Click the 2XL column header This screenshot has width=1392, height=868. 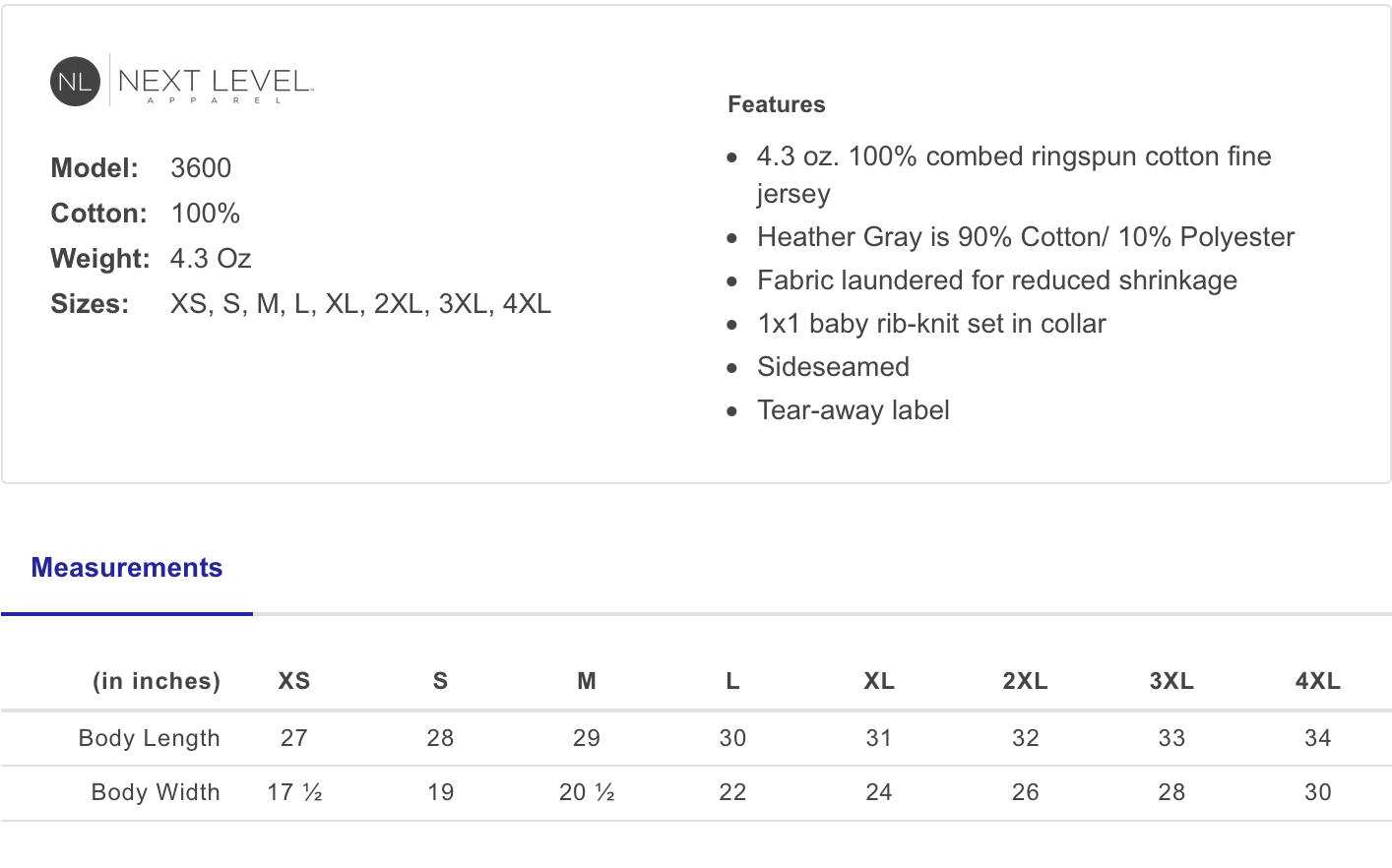click(x=1025, y=681)
